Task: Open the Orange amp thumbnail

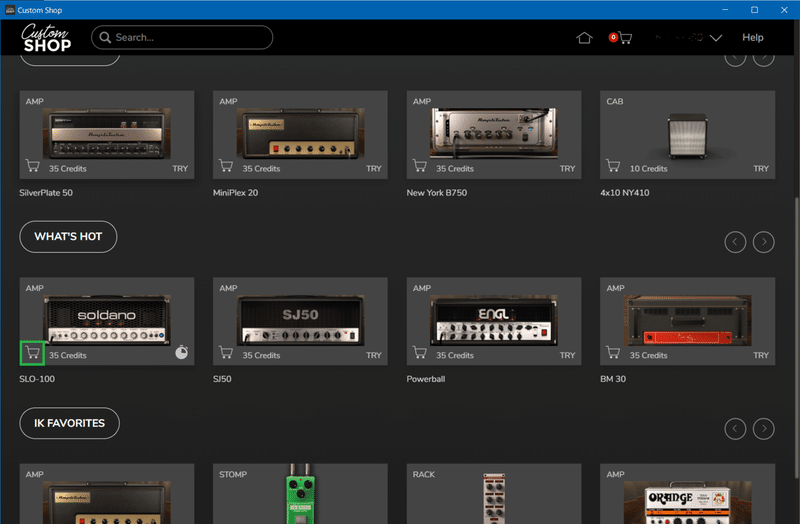Action: [687, 503]
